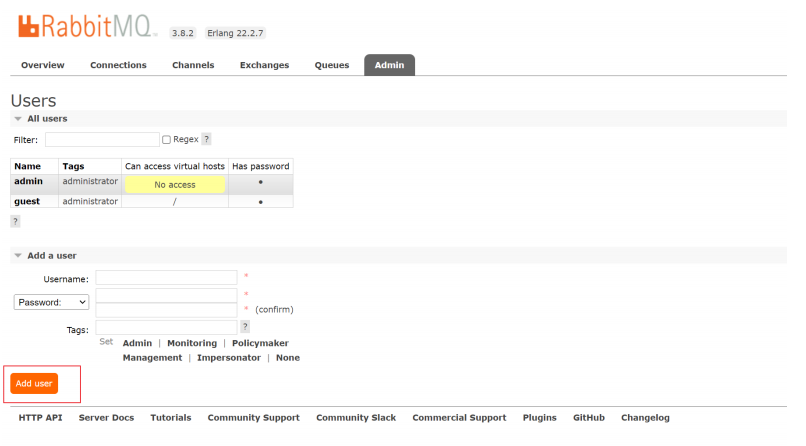Viewport: 806px width, 446px height.
Task: Open the GitHub footer link
Action: 589,418
